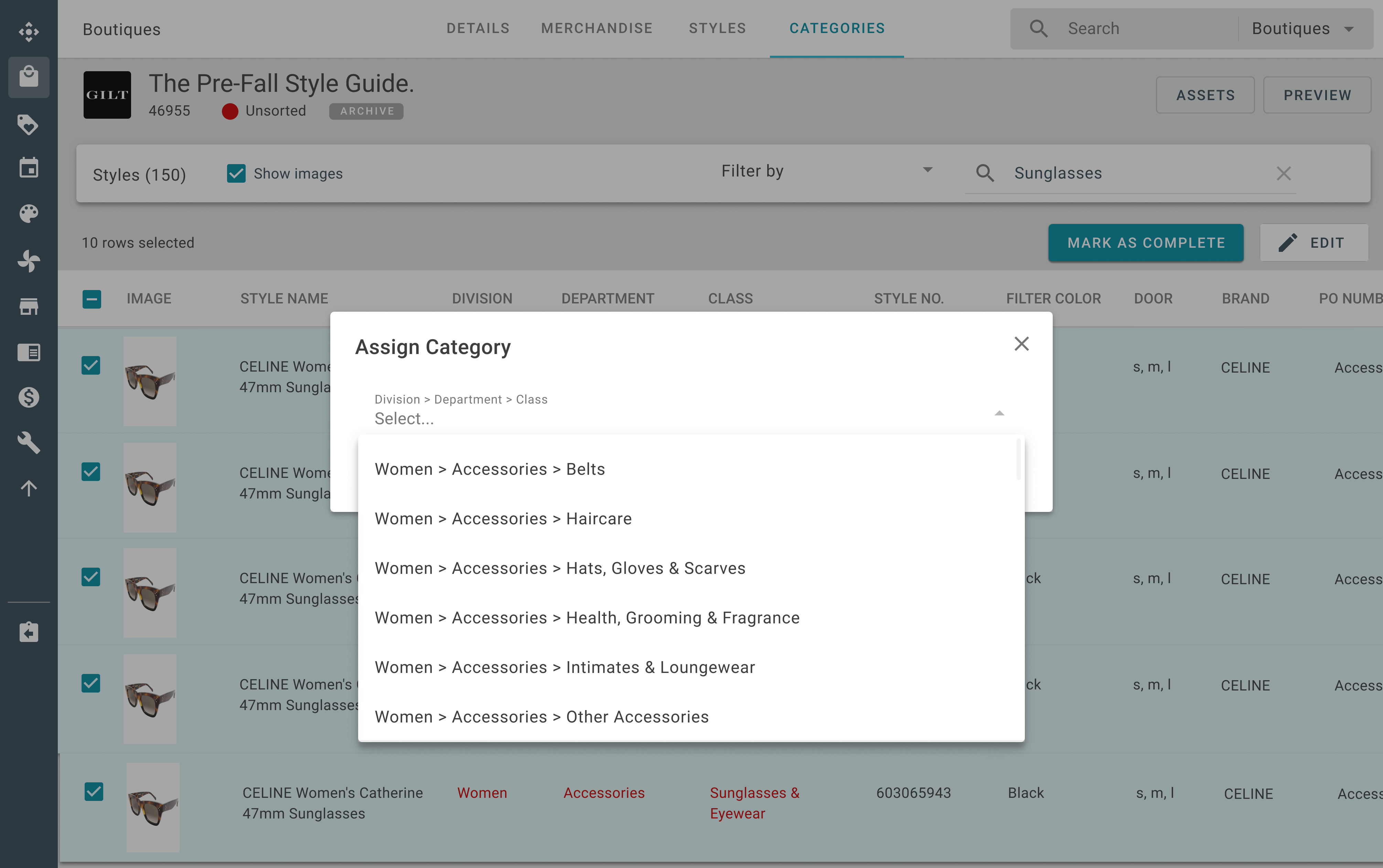The width and height of the screenshot is (1383, 868).
Task: Choose Women > Accessories > Hats, Gloves & Scarves
Action: click(691, 568)
